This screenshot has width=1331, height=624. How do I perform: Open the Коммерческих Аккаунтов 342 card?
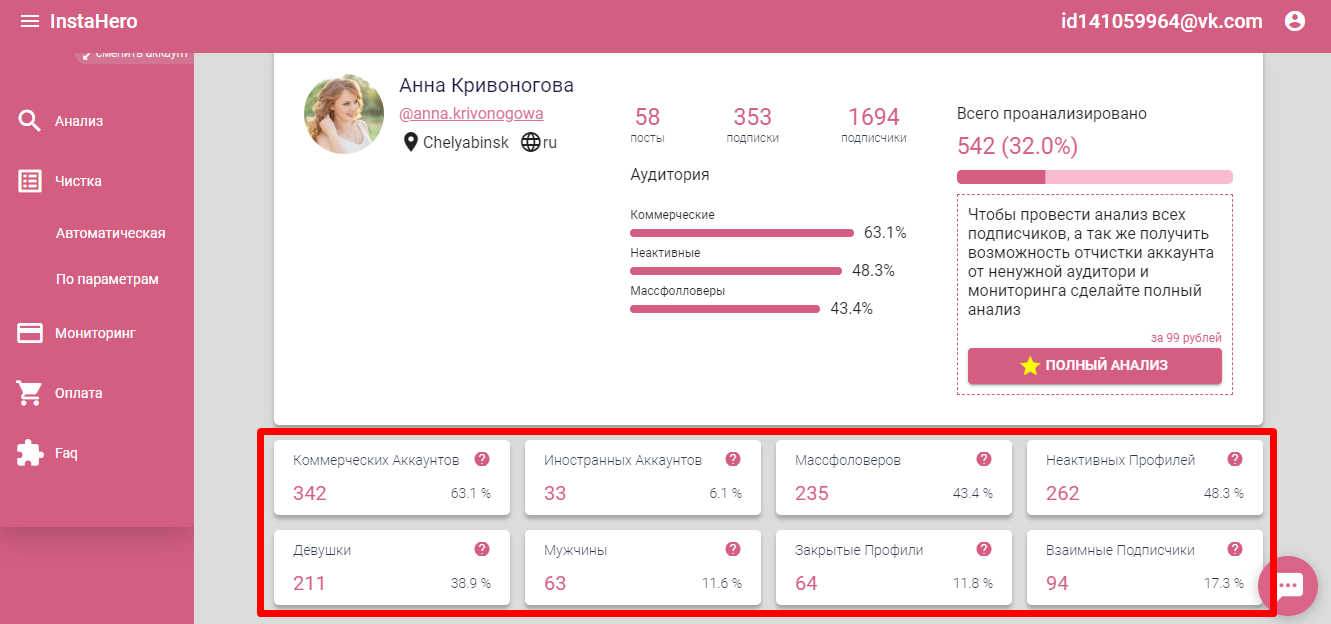pyautogui.click(x=392, y=477)
